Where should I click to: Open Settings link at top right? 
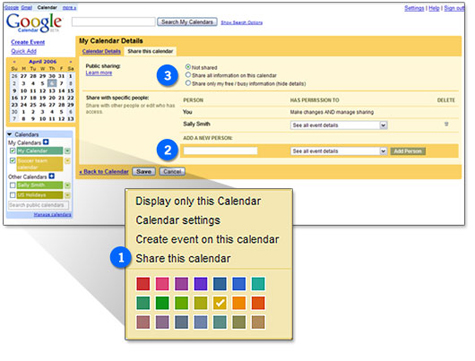pos(414,8)
